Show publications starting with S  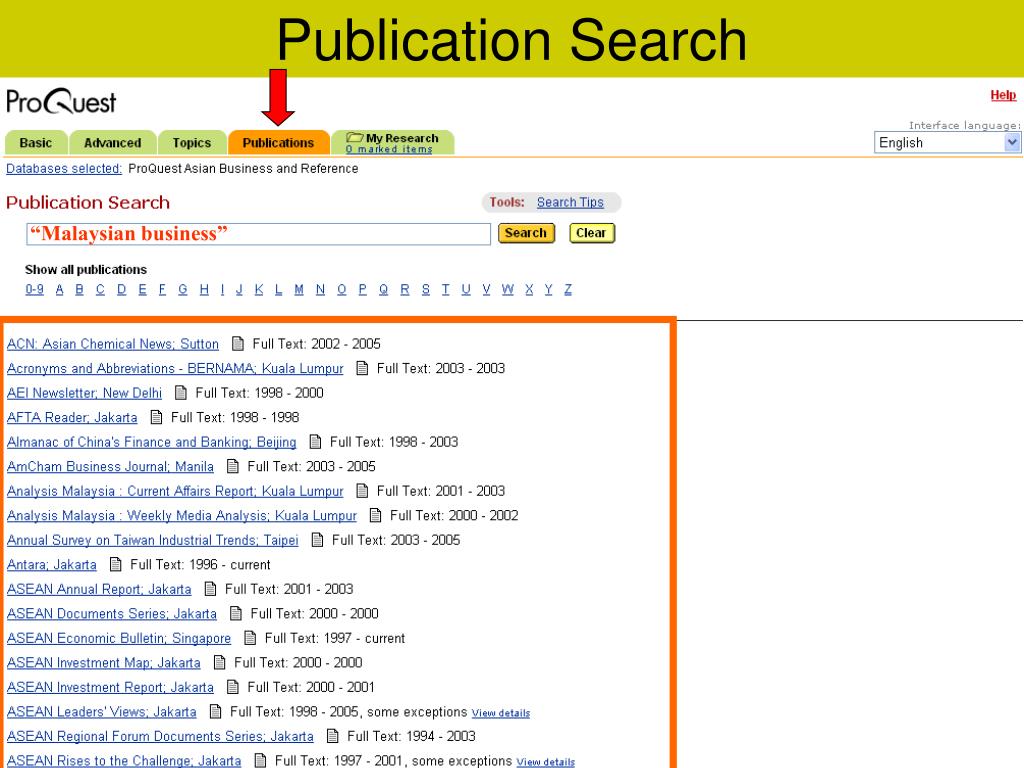tap(426, 289)
